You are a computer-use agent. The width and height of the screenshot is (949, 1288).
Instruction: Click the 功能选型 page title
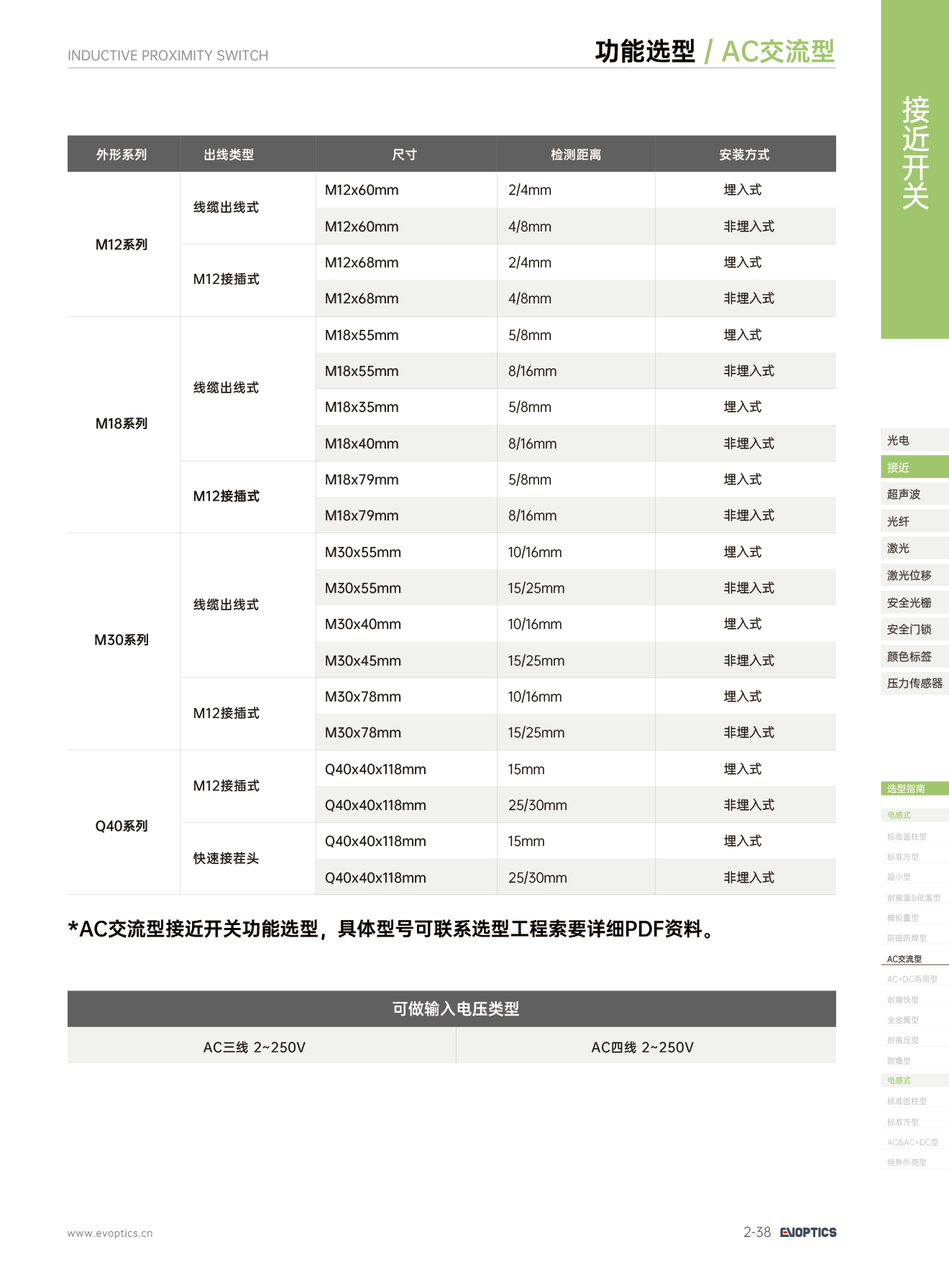coord(645,51)
